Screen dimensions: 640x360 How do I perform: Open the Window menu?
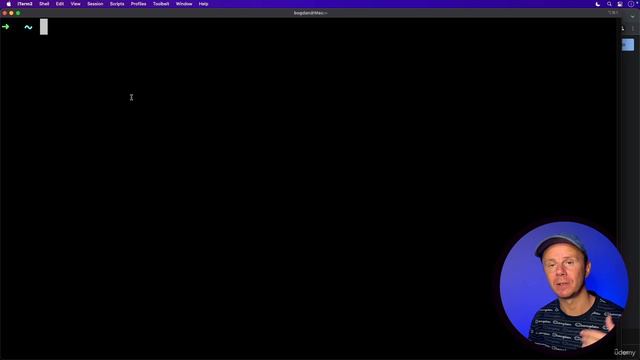pos(184,4)
